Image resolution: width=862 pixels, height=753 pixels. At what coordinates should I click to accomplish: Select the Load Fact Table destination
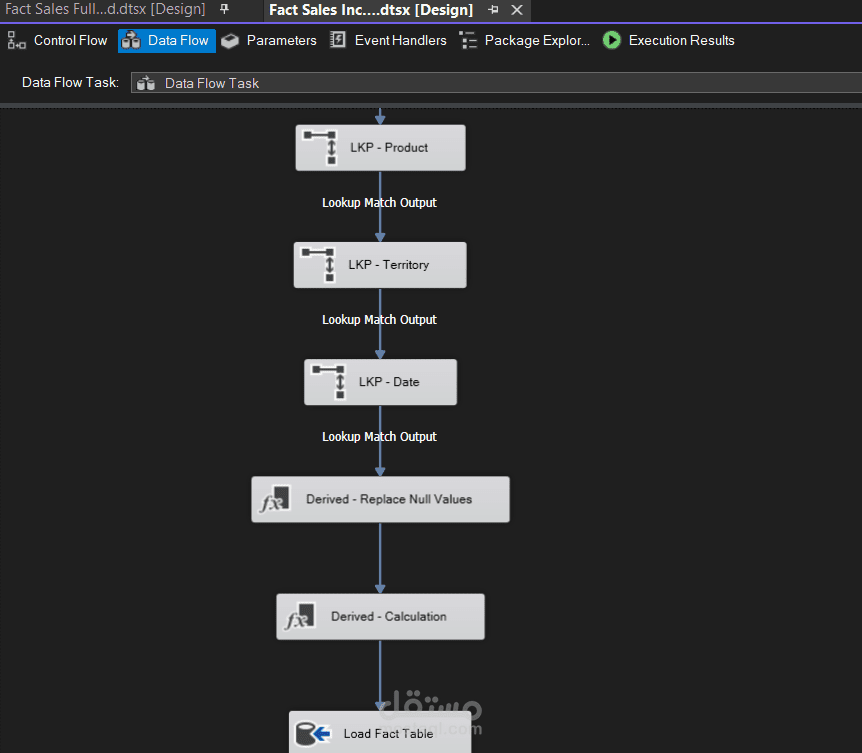tap(380, 733)
